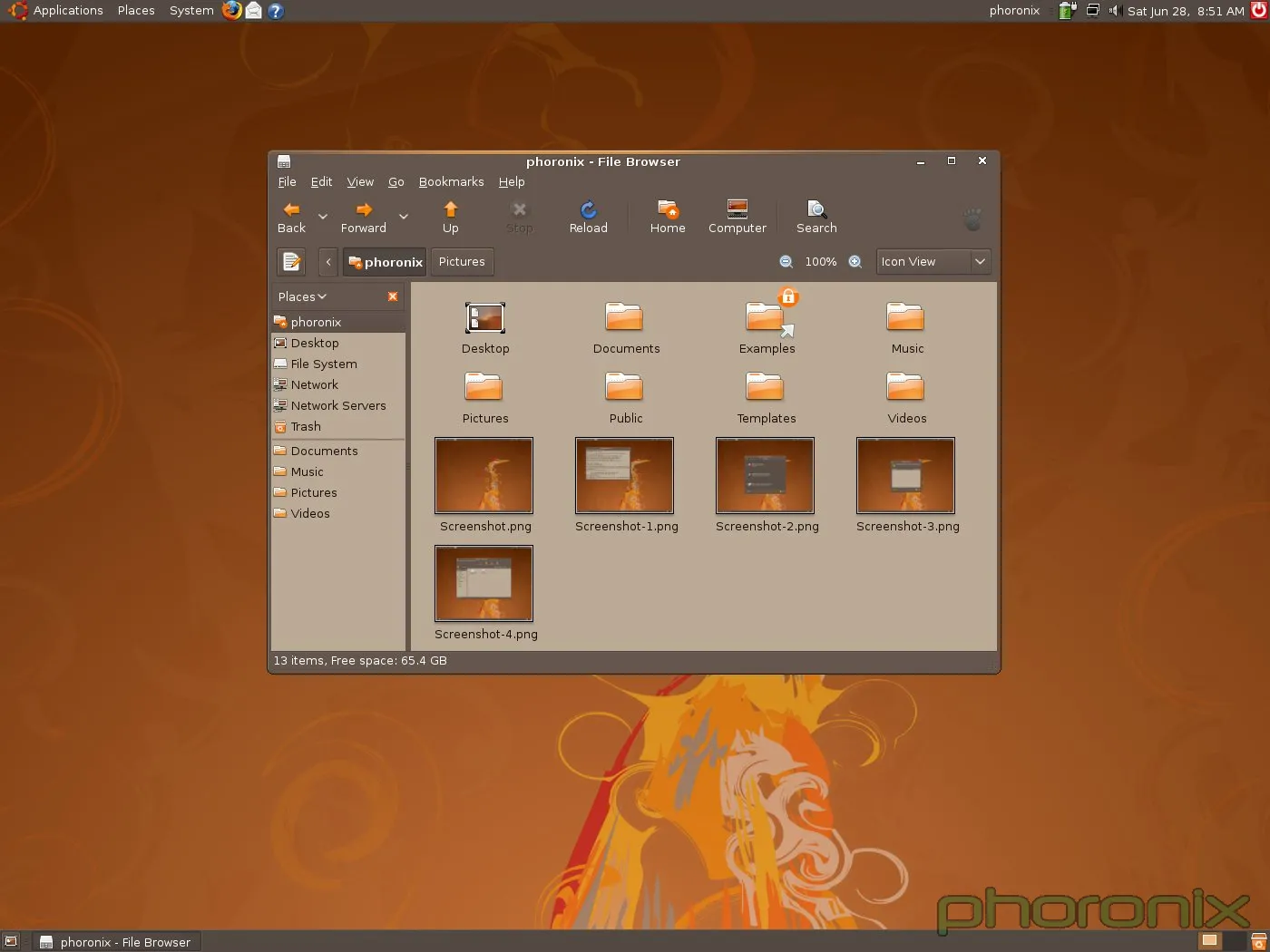Zoom out with the minus magnifier
1270x952 pixels.
[x=786, y=262]
